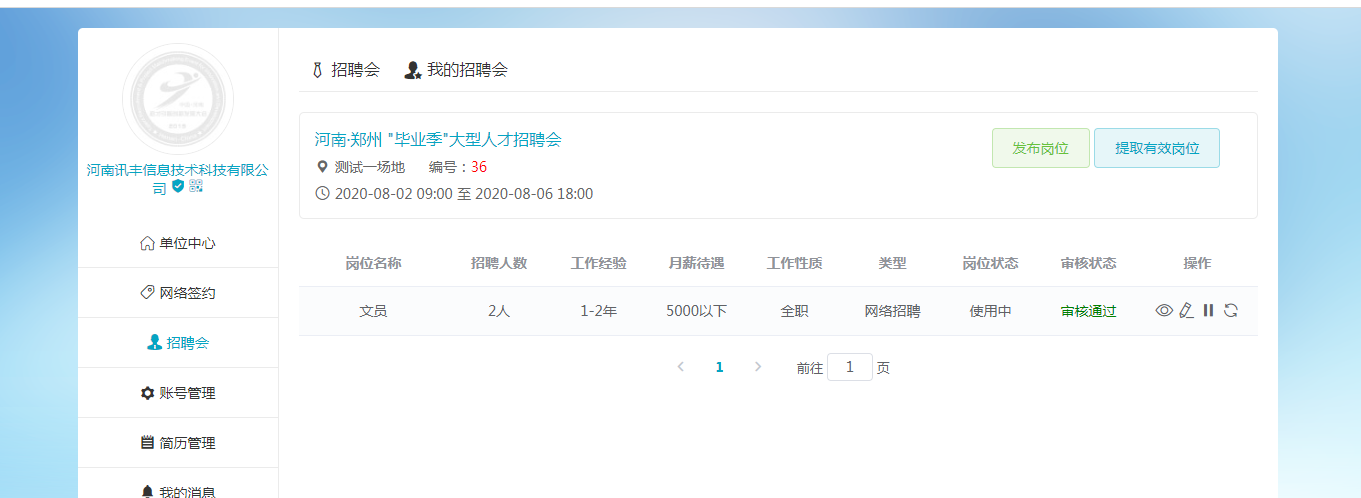This screenshot has height=498, width=1361.
Task: Click the verified shield badge icon
Action: 178,187
